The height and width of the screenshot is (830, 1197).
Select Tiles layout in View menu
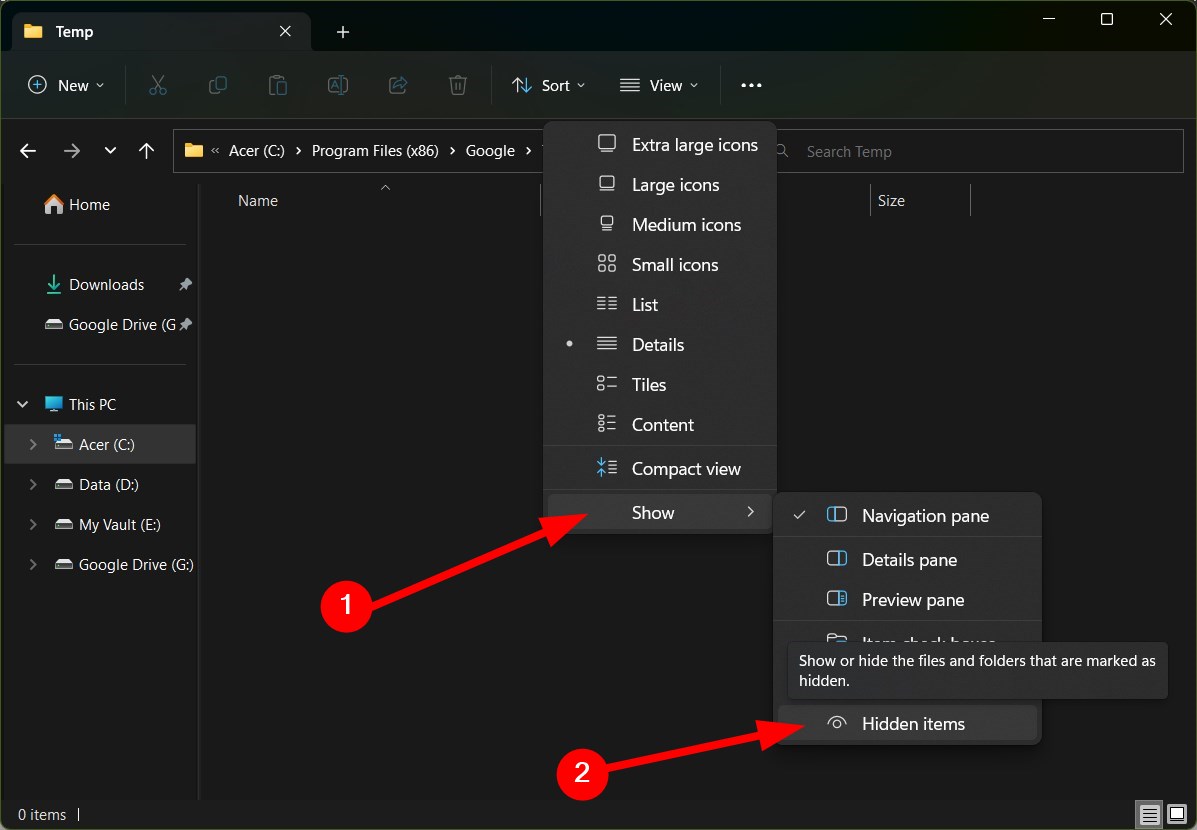(x=649, y=385)
